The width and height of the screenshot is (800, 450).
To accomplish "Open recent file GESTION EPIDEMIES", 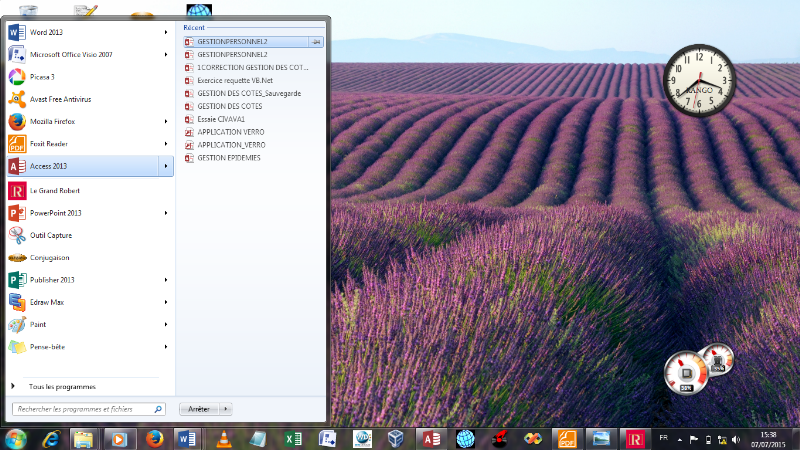I will click(229, 158).
